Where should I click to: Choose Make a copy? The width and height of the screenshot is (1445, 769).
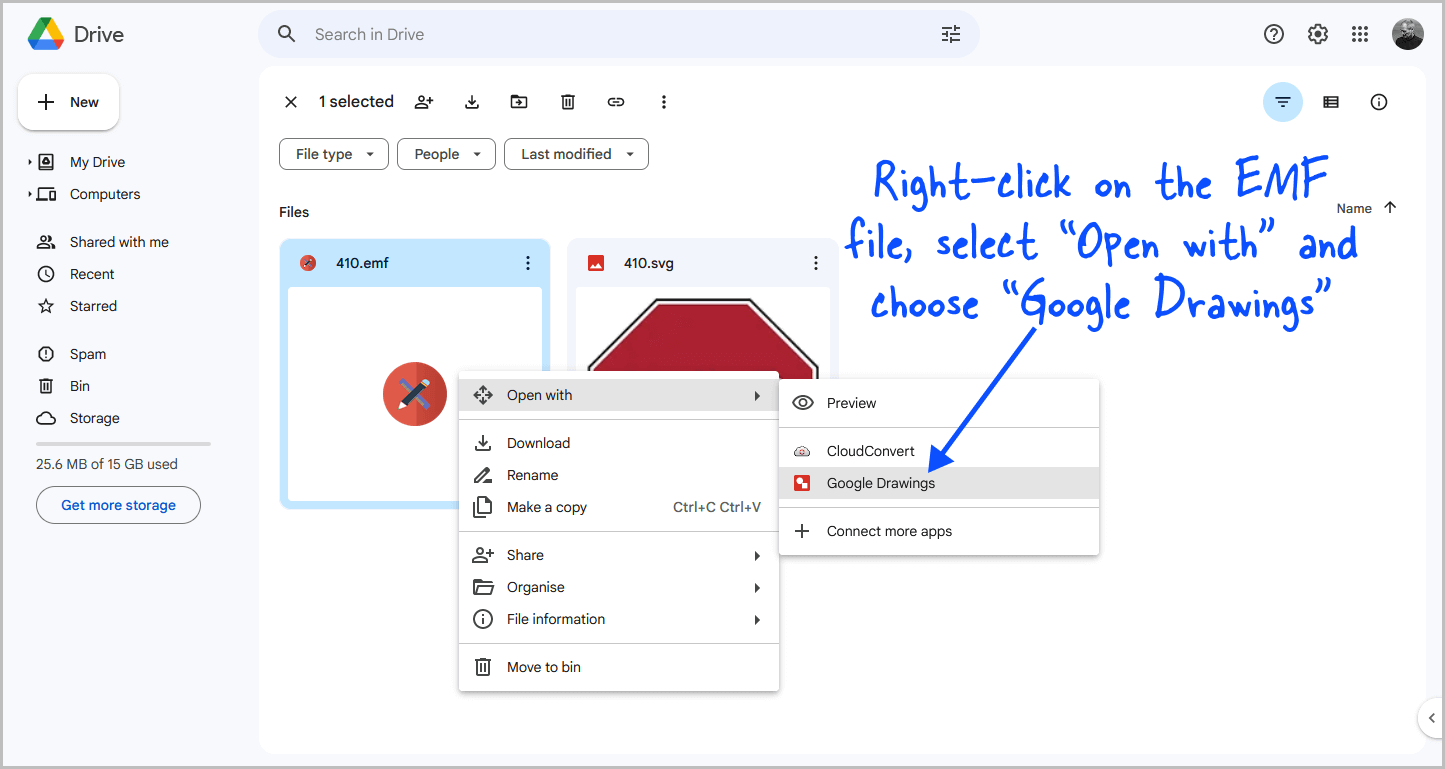coord(618,507)
